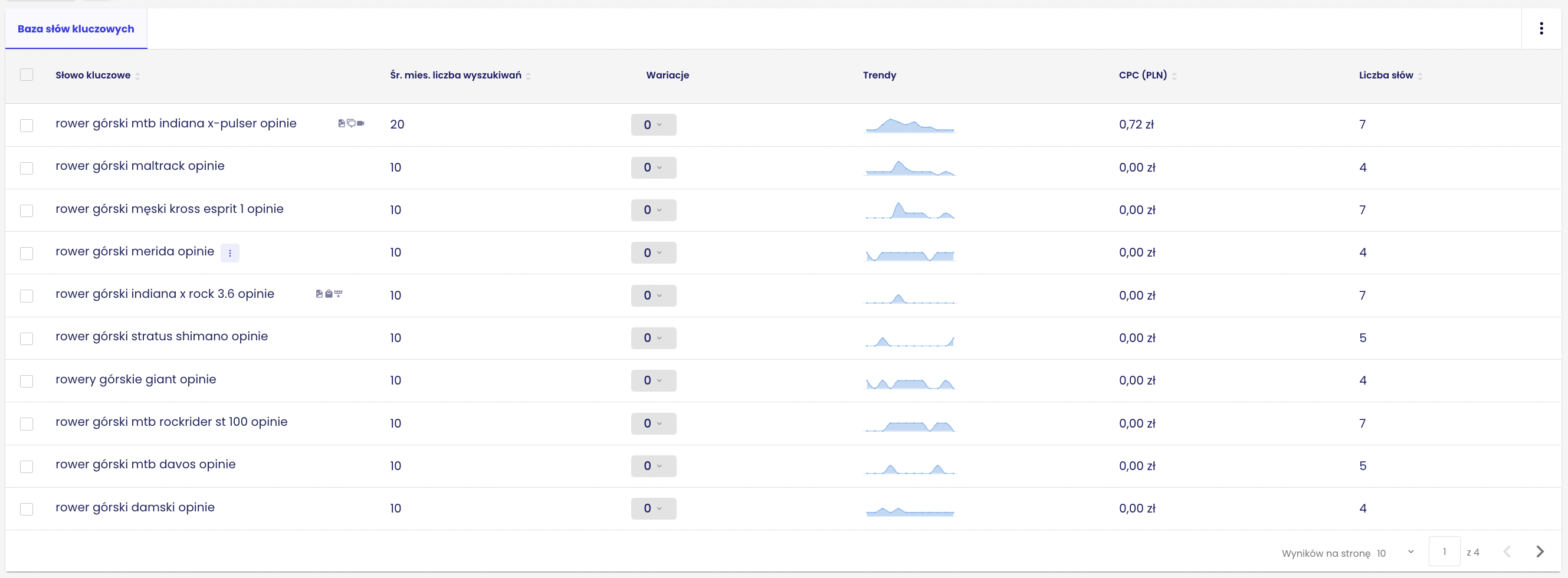Click keyword rower górski mtb davos opinie
Image resolution: width=1568 pixels, height=578 pixels.
click(x=146, y=464)
